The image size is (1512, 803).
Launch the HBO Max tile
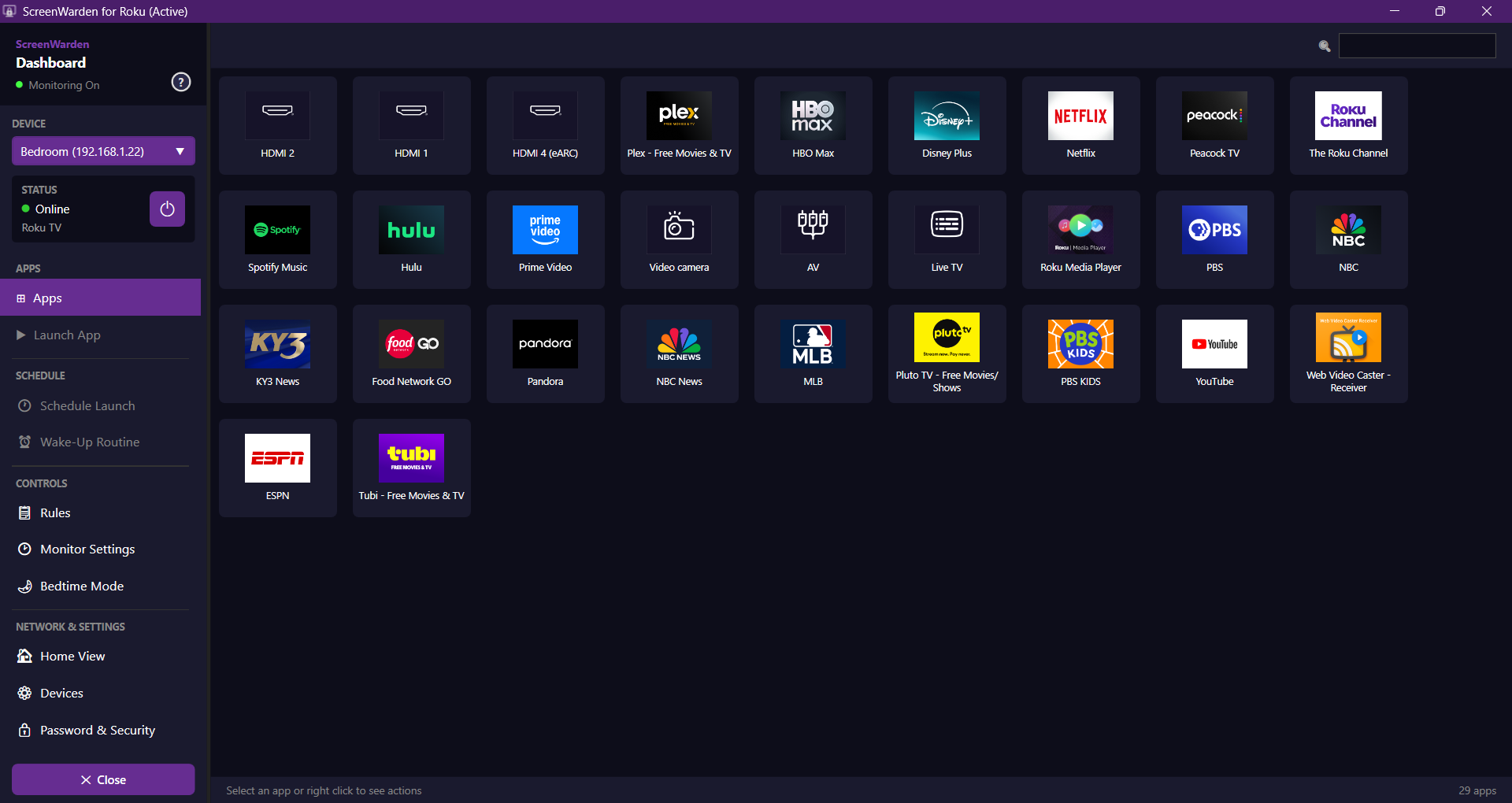(813, 126)
